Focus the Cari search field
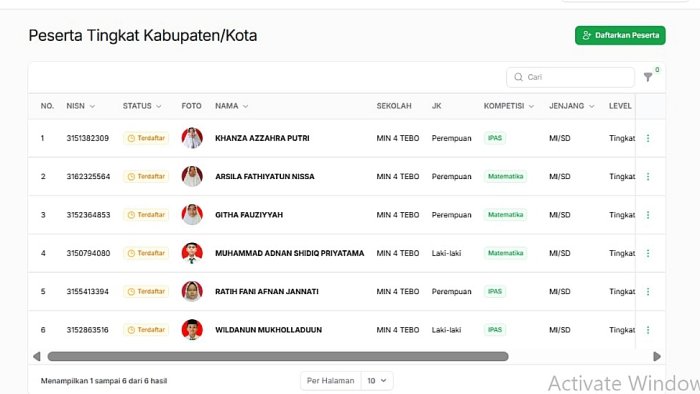The image size is (700, 394). (570, 77)
